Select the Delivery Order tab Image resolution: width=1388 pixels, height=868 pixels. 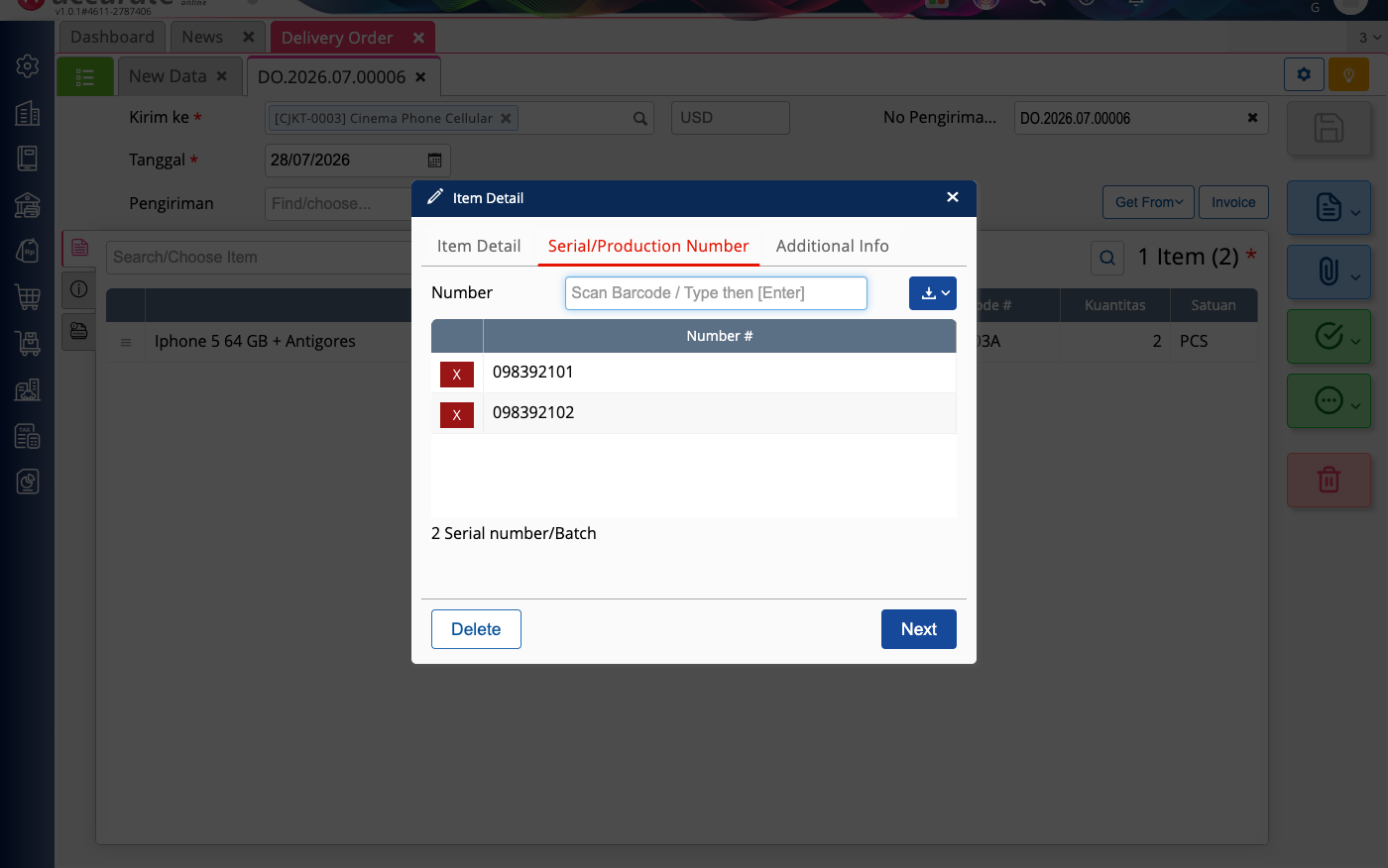click(337, 38)
